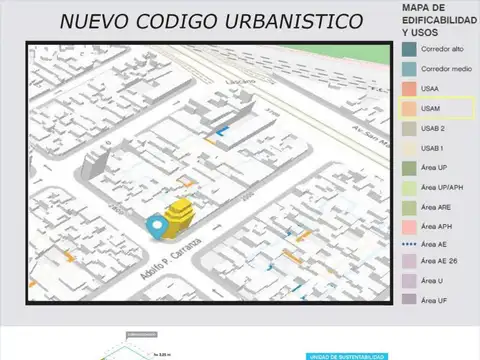The image size is (480, 360).
Task: Select the highlighted USAM legend swatch
Action: tap(409, 109)
